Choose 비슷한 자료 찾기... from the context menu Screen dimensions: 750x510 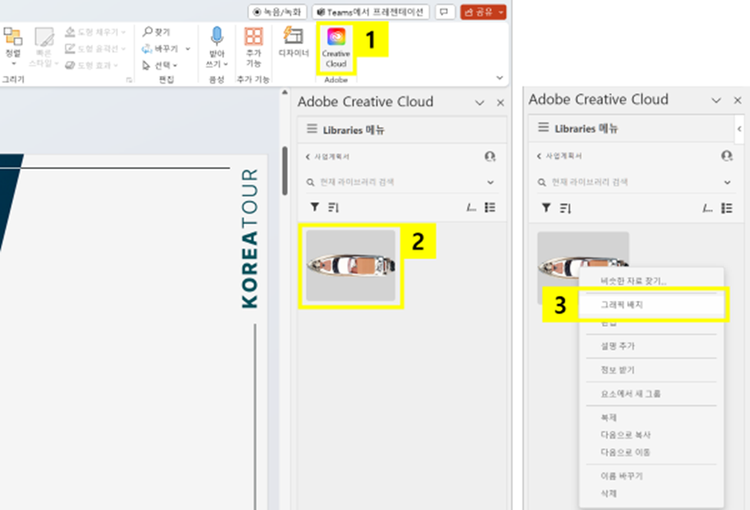tap(651, 281)
